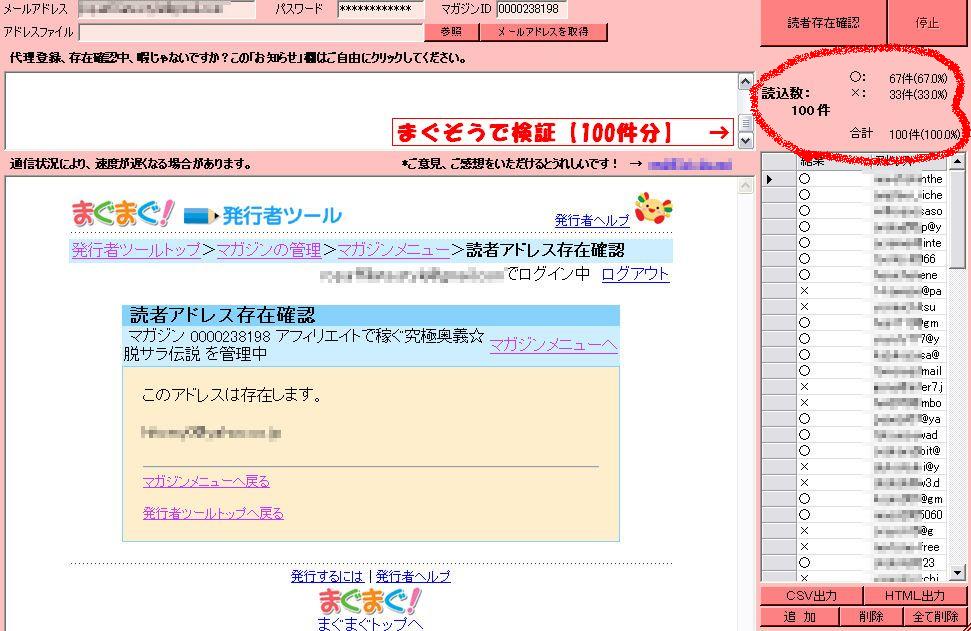
Task: Click the 発行者ツールトップへ戻る link
Action: click(x=213, y=513)
